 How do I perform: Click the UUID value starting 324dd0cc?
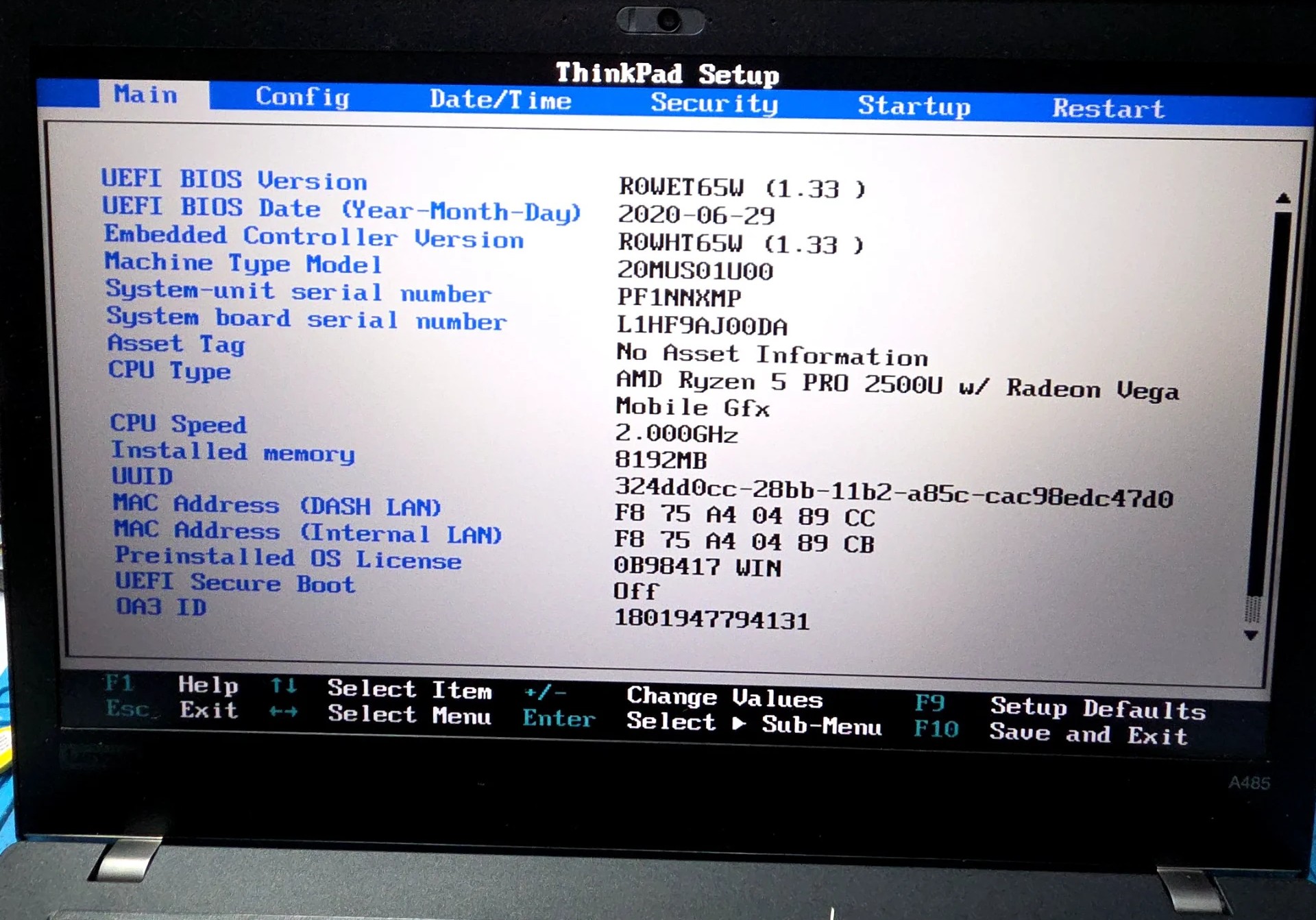[894, 492]
